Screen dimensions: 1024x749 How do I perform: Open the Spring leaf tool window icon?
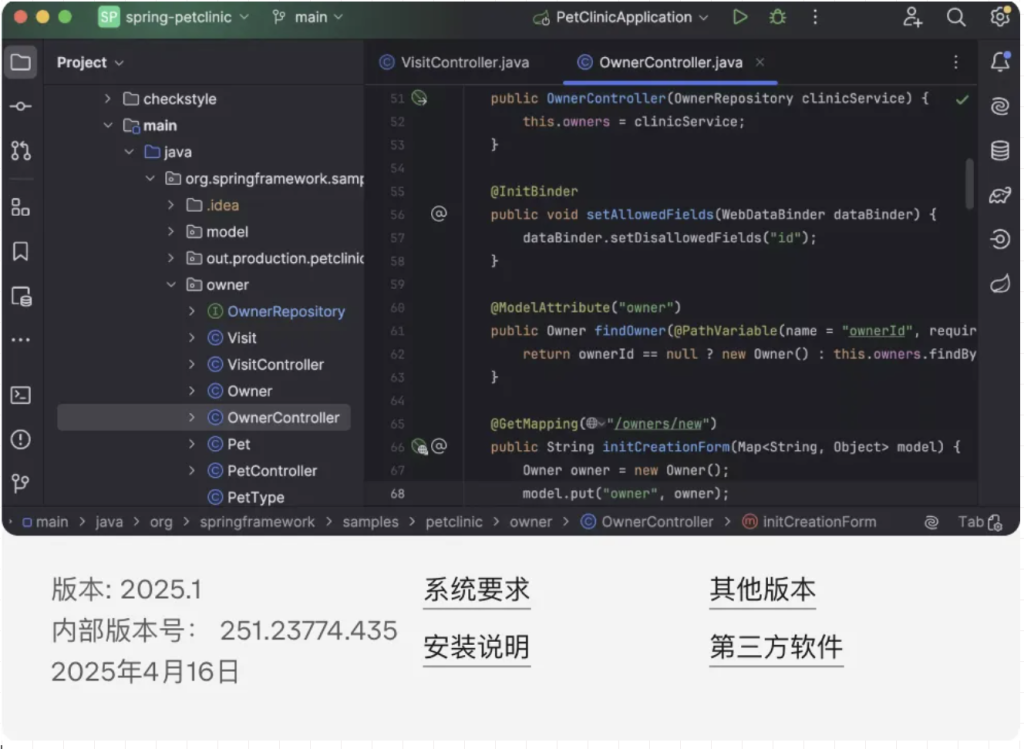coord(1000,283)
